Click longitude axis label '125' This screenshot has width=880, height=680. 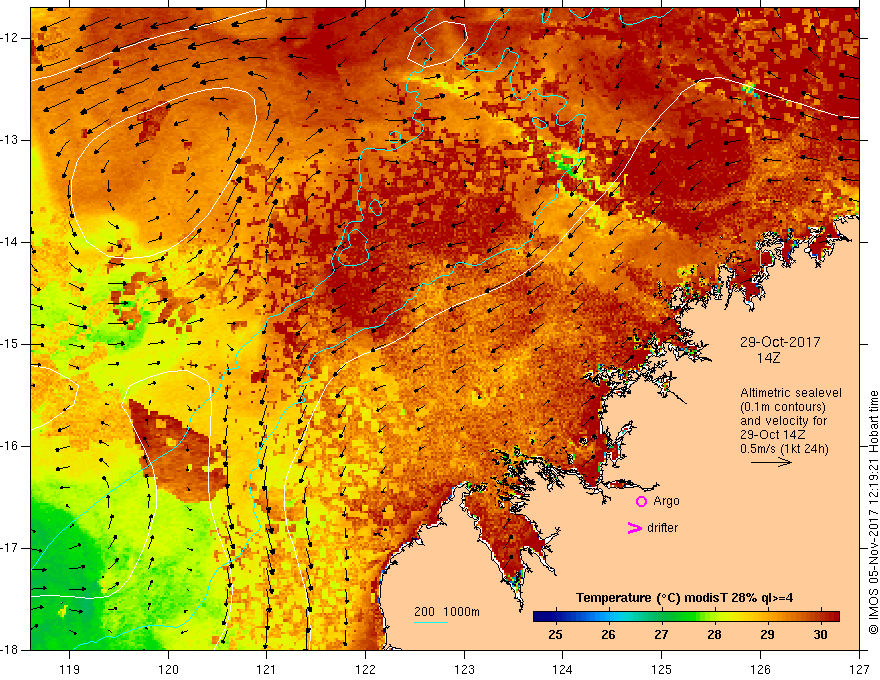662,669
